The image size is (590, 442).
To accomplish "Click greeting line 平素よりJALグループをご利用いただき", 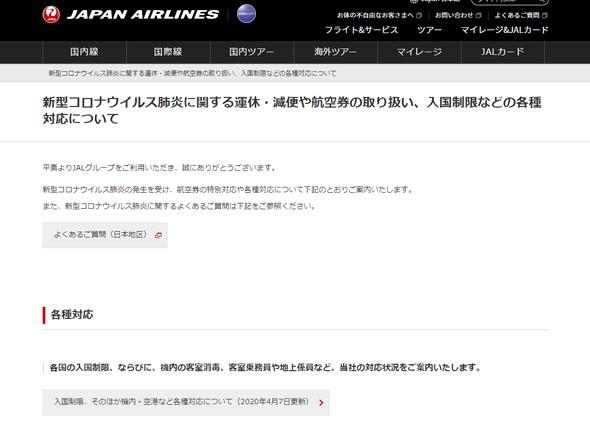I will 159,168.
